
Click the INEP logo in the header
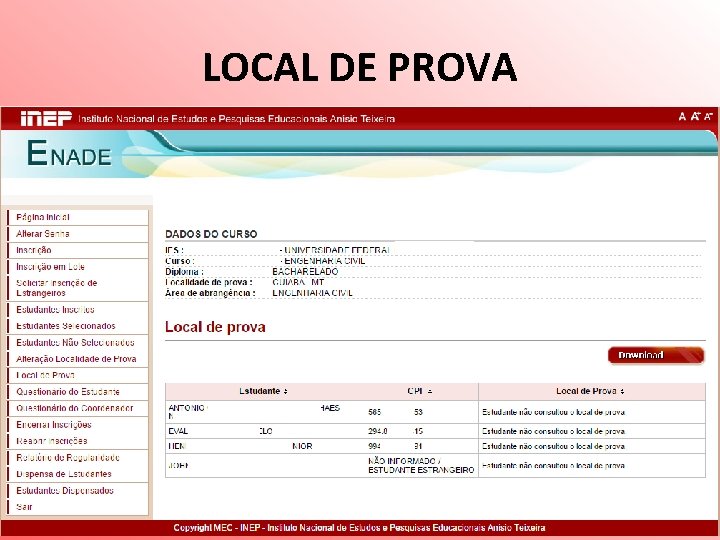(x=46, y=118)
